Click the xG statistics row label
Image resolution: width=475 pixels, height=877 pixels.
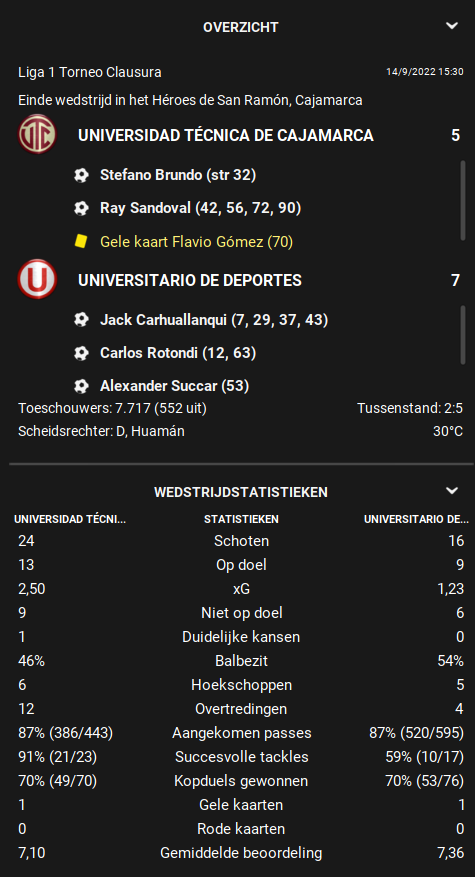[241, 589]
